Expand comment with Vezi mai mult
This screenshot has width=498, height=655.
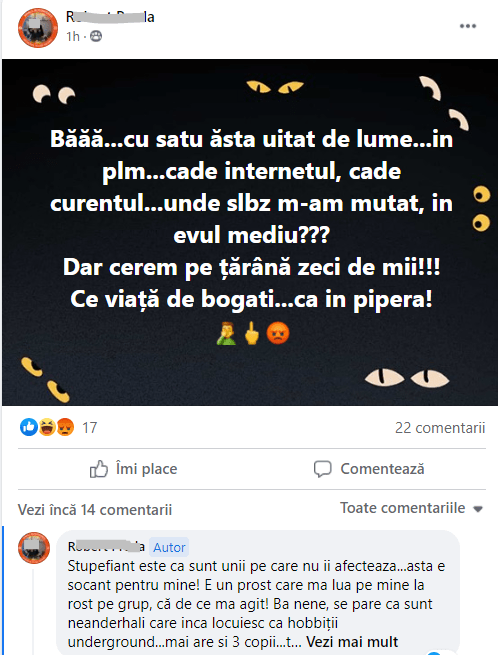click(x=352, y=641)
